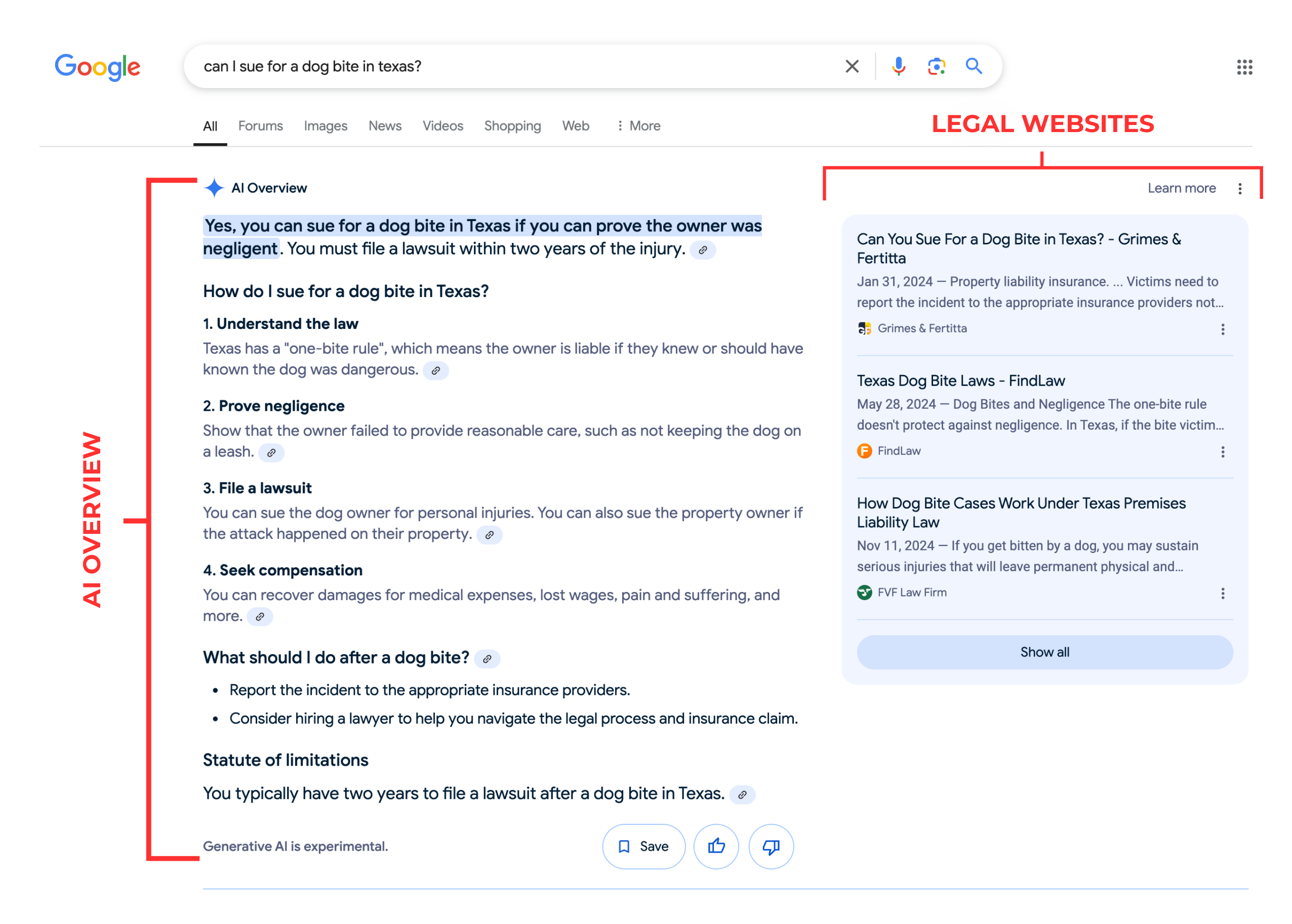Select the All tab
Image resolution: width=1292 pixels, height=924 pixels.
pyautogui.click(x=210, y=125)
